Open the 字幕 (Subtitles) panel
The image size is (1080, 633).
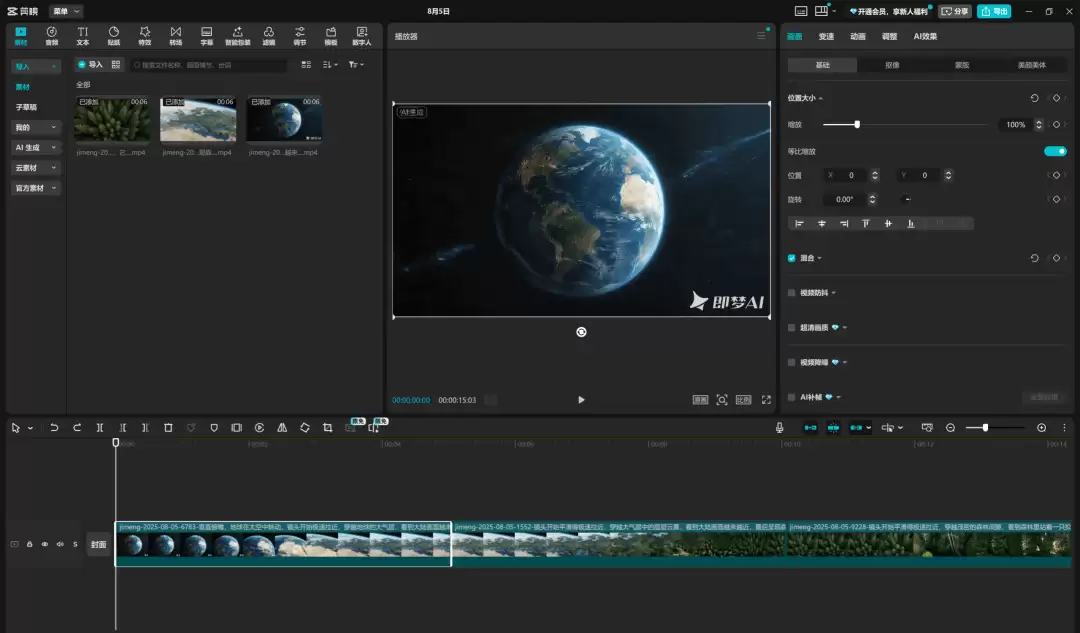(207, 36)
